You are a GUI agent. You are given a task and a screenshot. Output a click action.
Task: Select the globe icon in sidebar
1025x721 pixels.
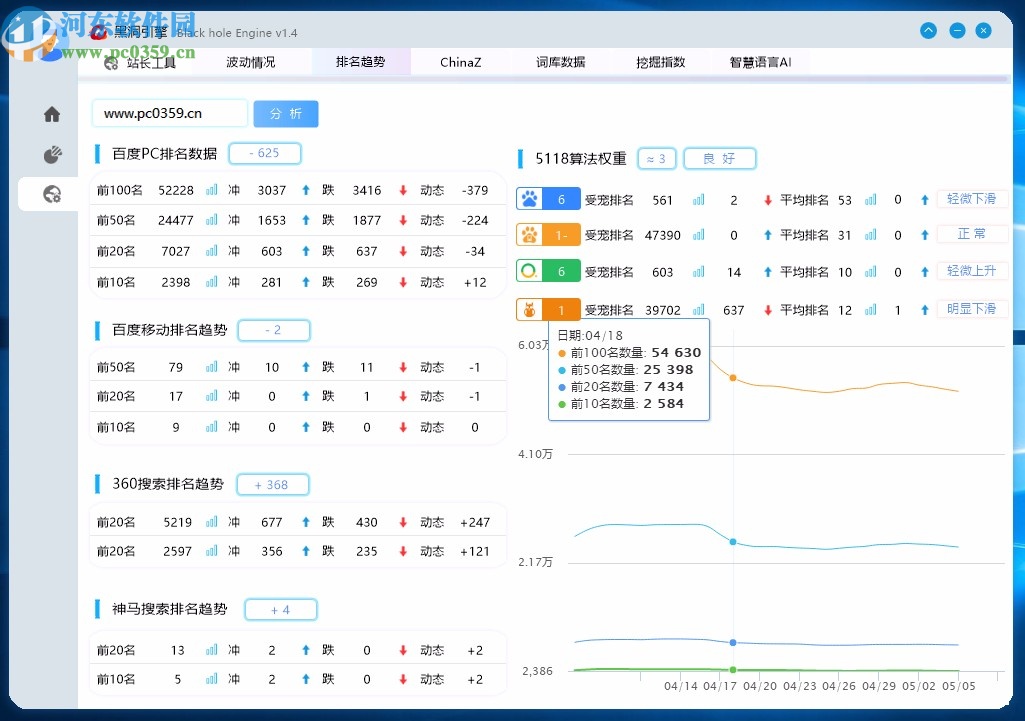pos(52,194)
